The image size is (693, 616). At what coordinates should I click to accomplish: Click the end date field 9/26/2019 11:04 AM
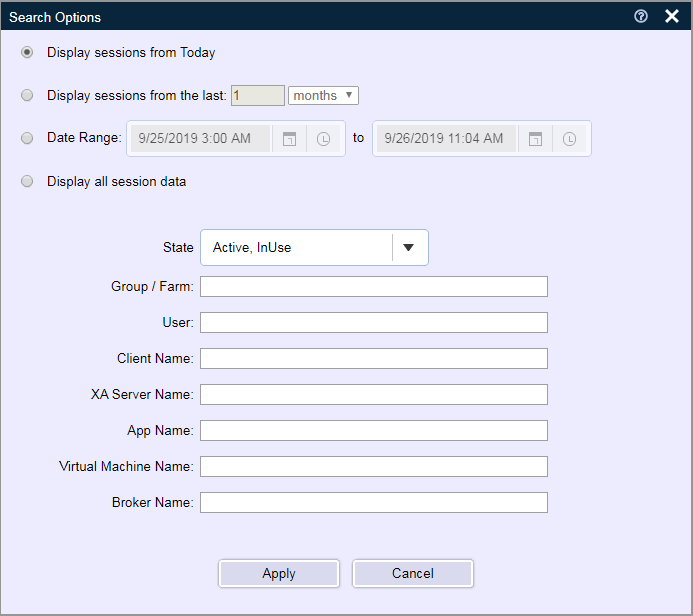tap(446, 139)
